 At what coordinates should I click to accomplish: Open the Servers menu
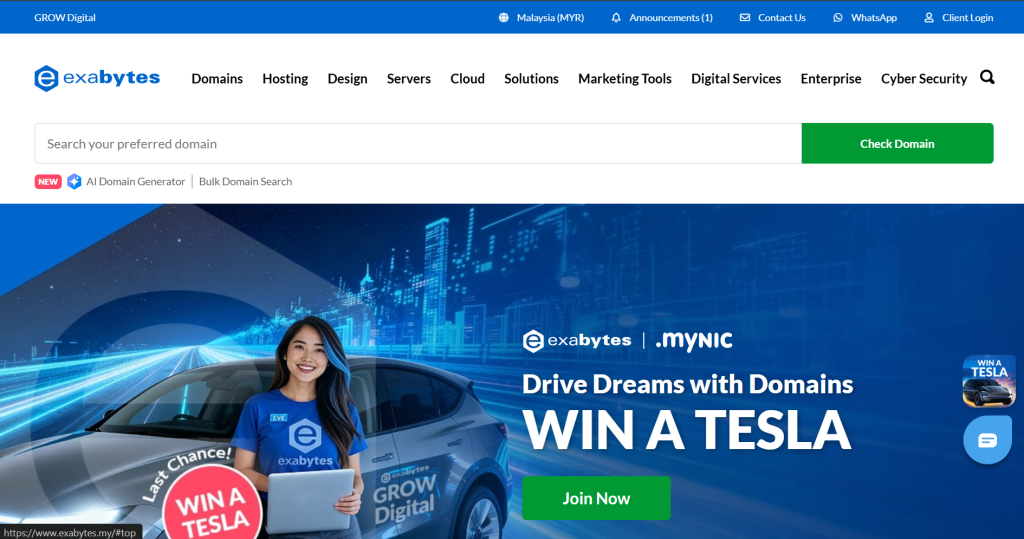click(x=409, y=78)
